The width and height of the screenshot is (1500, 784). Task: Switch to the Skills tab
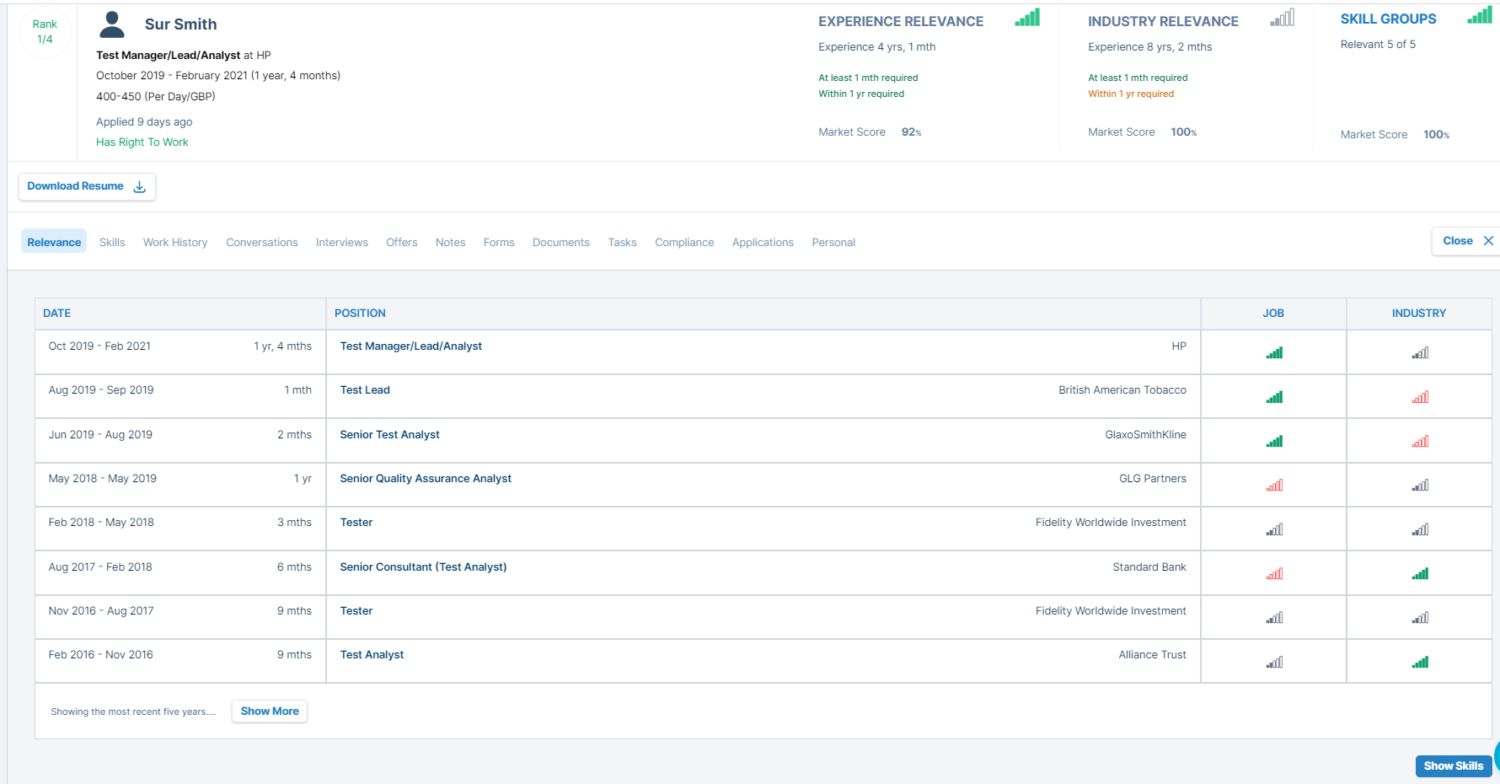[112, 242]
